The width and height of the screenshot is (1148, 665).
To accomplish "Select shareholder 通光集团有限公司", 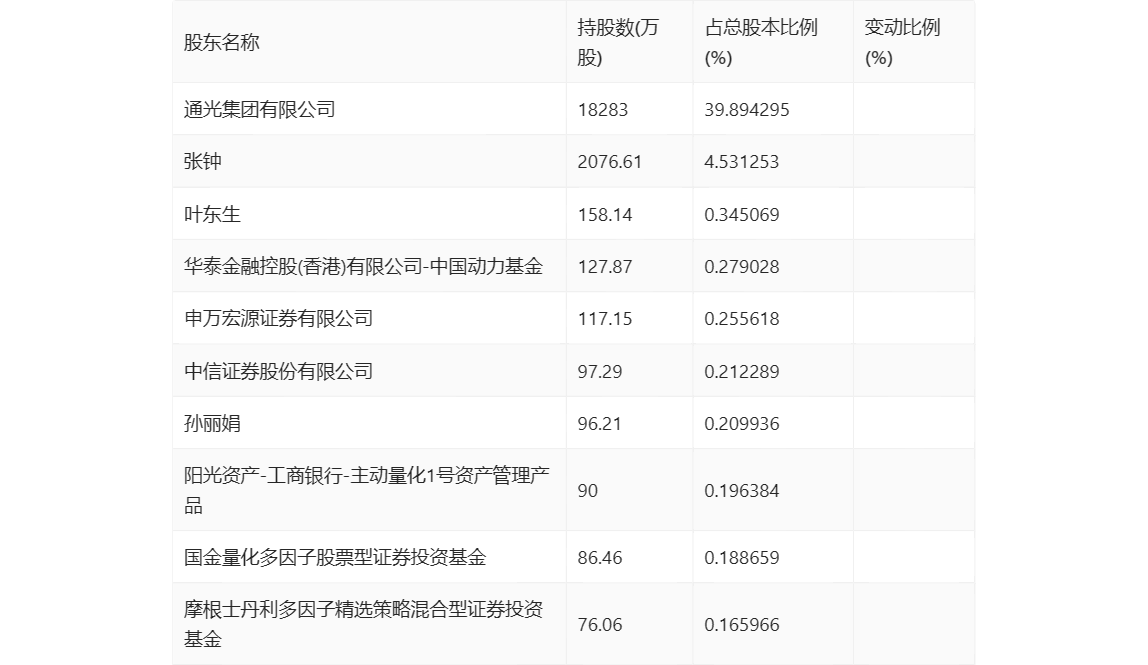I will 260,109.
